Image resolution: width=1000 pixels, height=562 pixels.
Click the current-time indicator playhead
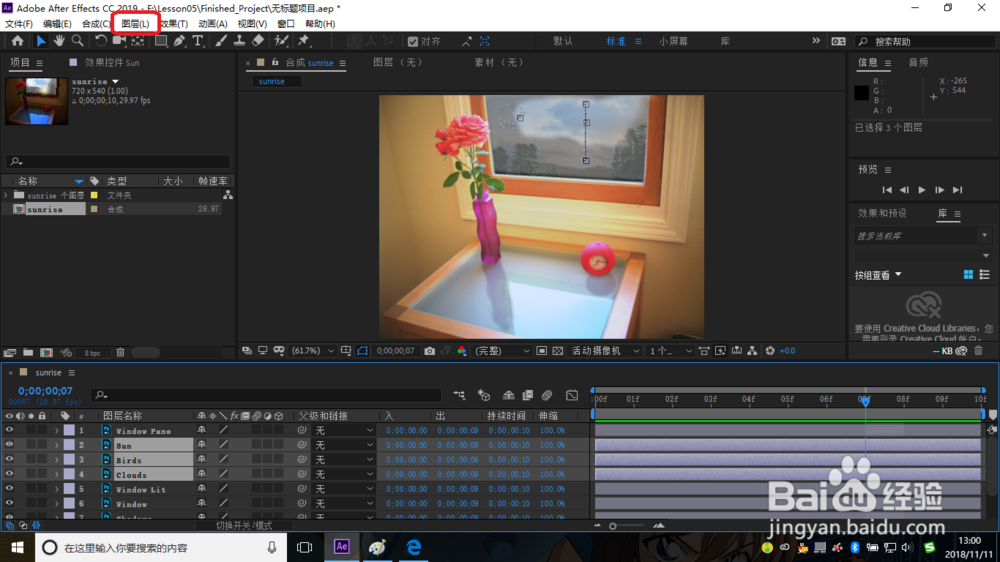click(865, 400)
